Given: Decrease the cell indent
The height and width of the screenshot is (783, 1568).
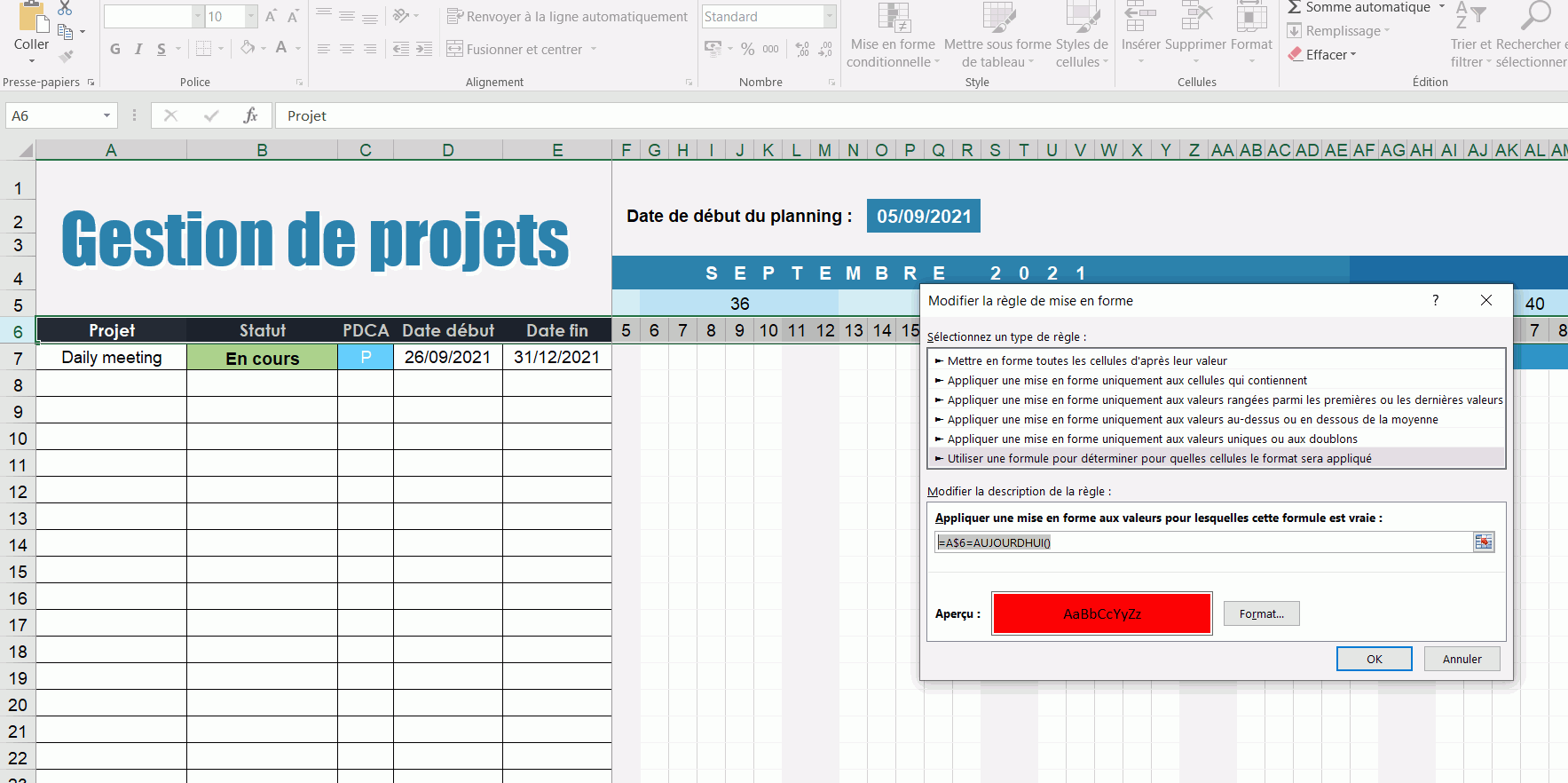Looking at the screenshot, I should (401, 49).
